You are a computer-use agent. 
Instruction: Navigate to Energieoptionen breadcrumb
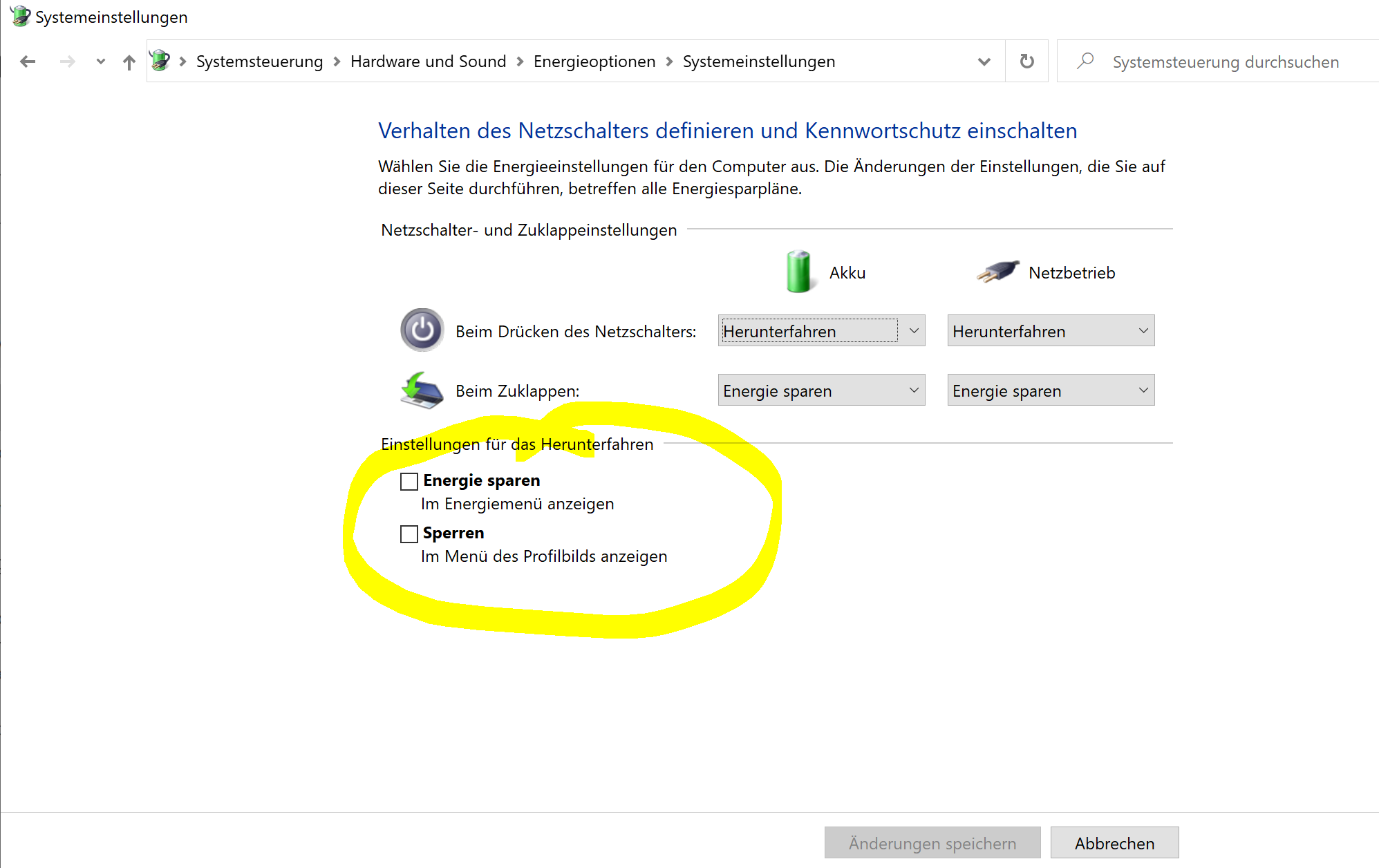594,62
